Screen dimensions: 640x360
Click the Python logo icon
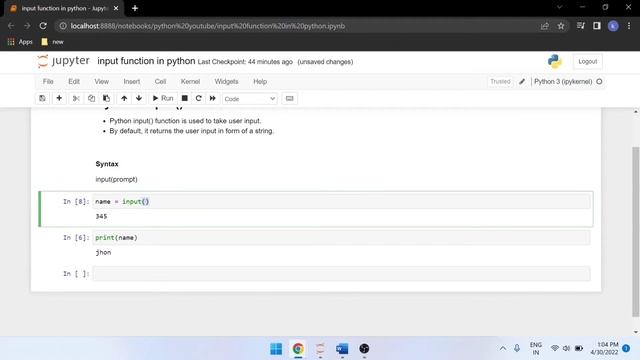click(x=555, y=61)
